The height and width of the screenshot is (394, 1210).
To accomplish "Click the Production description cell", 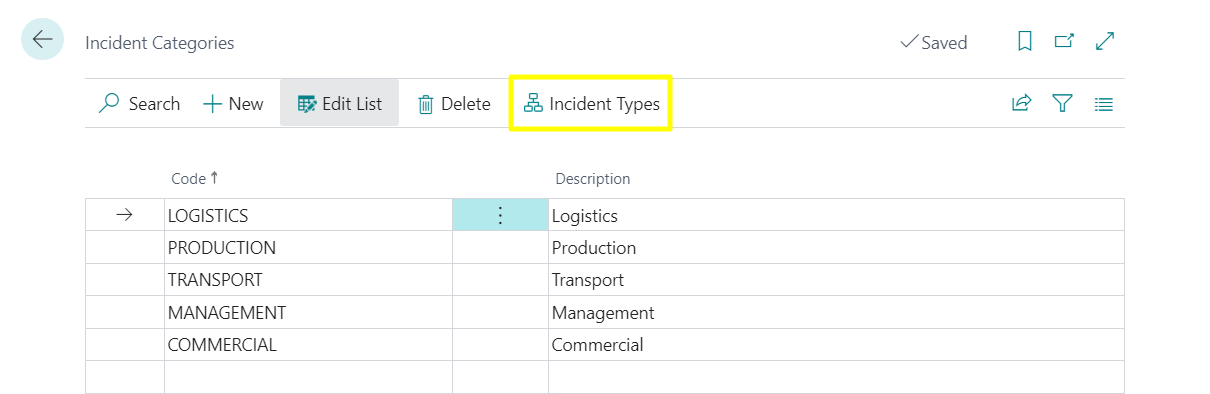I will click(836, 247).
